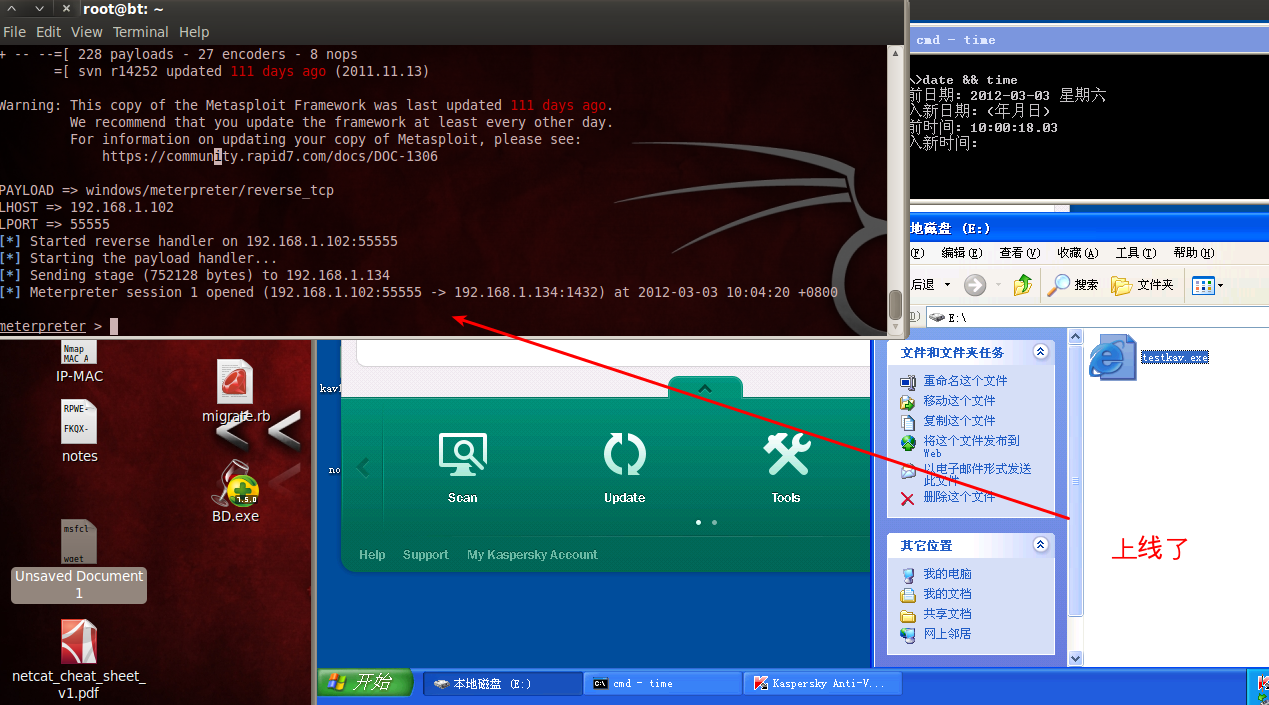
Task: Select the netcat_cheat_sheet_v1.pdf desktop icon
Action: point(79,659)
